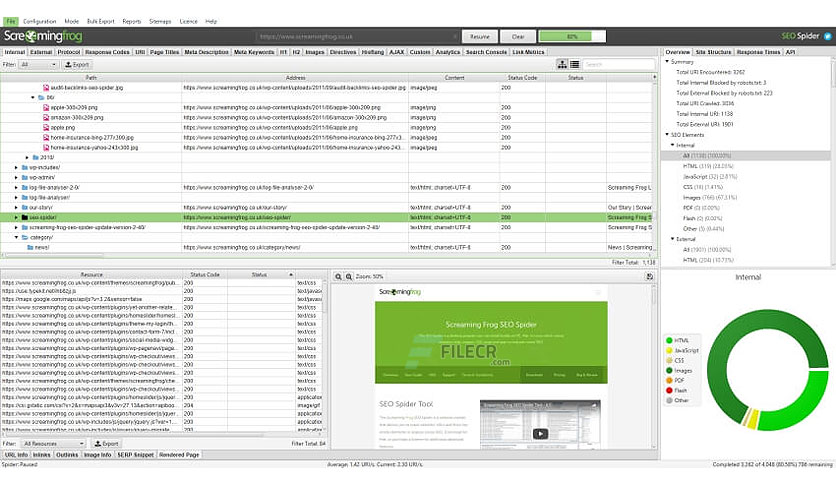
Task: Click image icon of apple-300x209.png
Action: pyautogui.click(x=46, y=107)
